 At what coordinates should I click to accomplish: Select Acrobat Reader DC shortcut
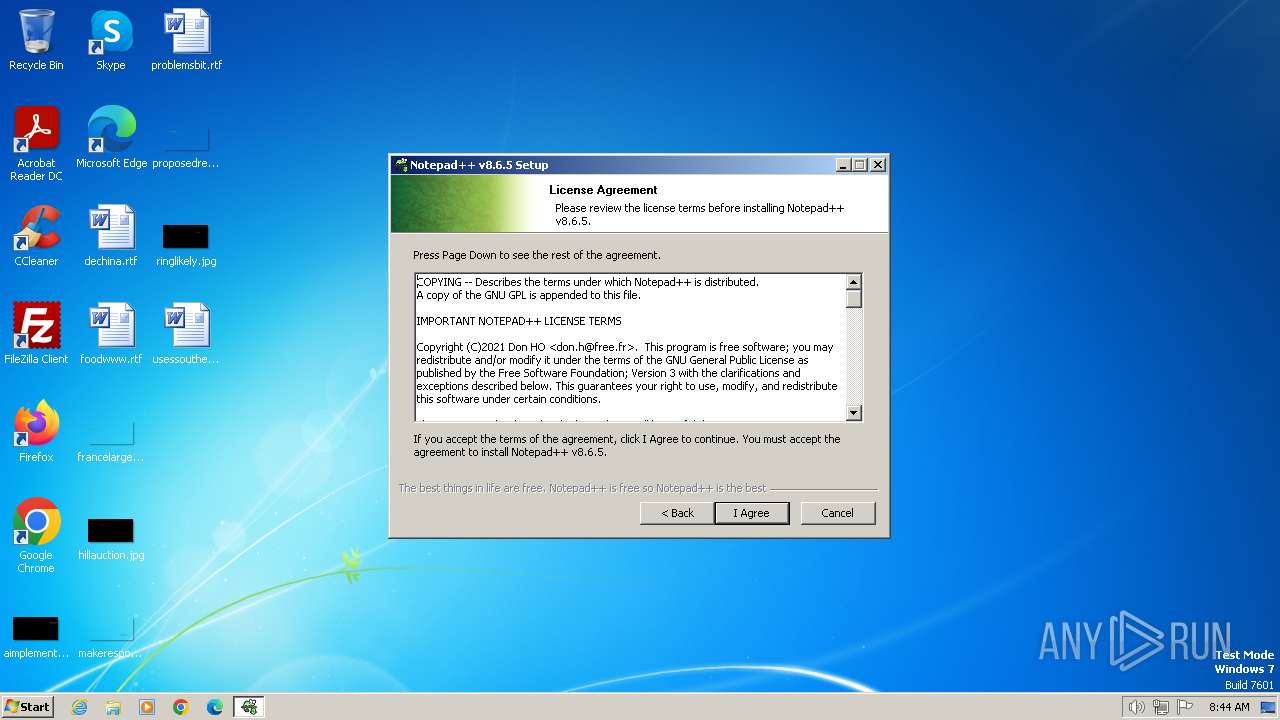(36, 144)
